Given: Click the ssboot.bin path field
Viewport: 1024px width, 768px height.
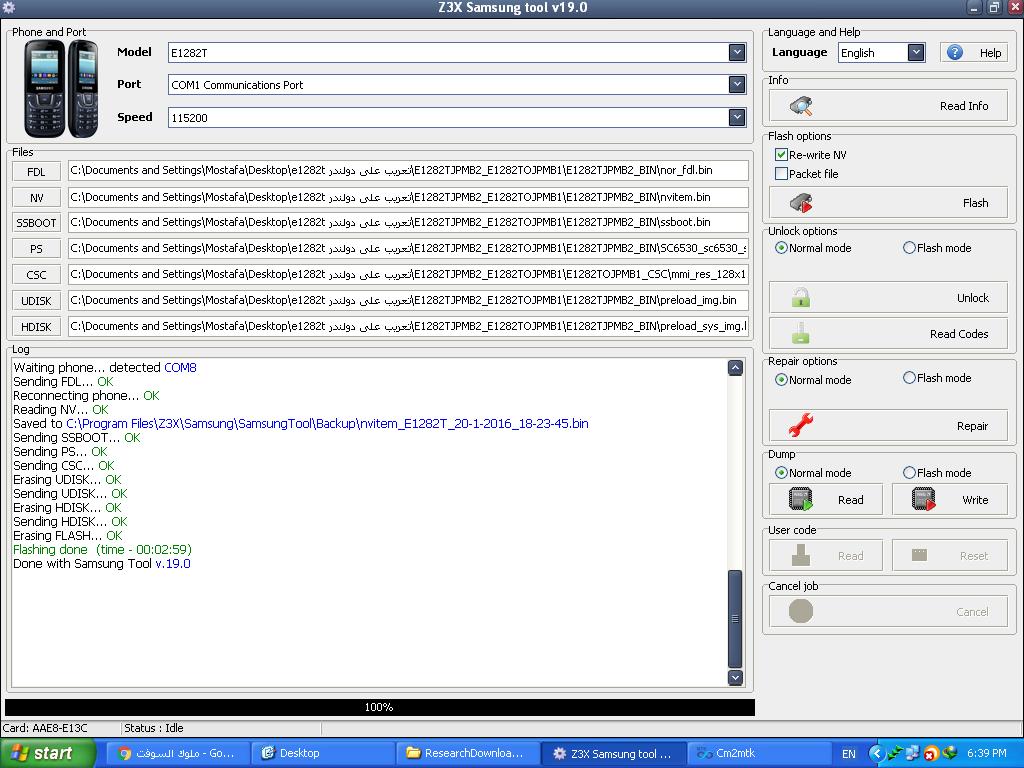Looking at the screenshot, I should coord(408,222).
